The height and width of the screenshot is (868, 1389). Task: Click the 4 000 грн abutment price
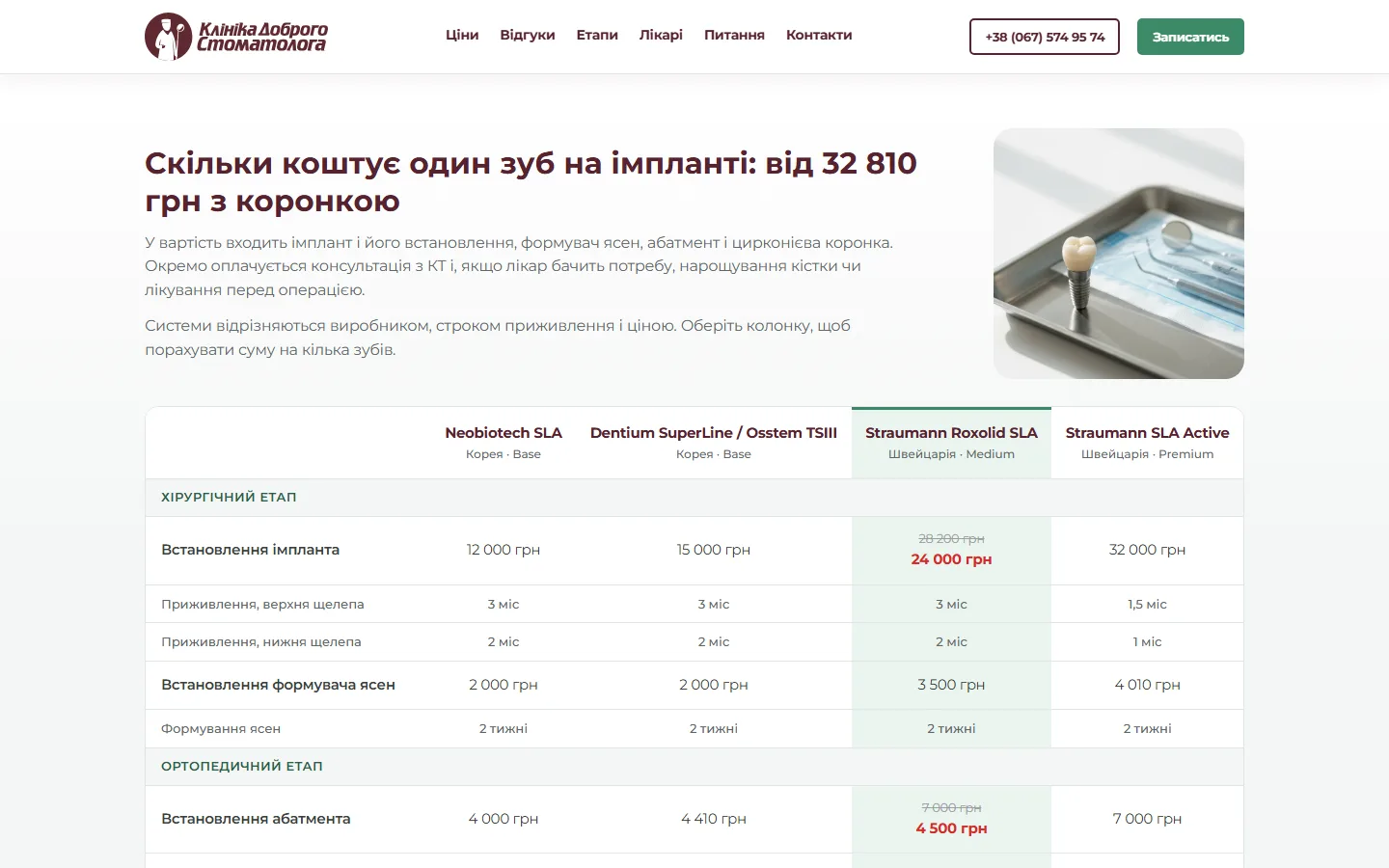(x=504, y=819)
